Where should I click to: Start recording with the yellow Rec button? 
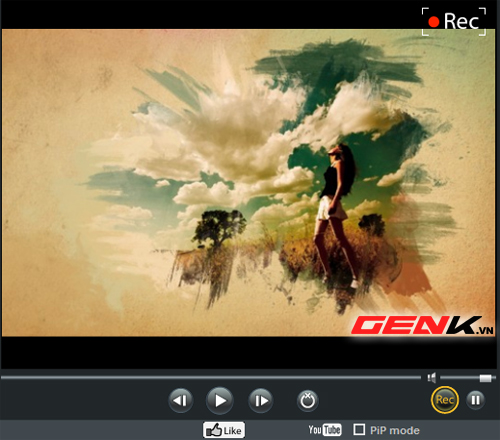pyautogui.click(x=445, y=400)
